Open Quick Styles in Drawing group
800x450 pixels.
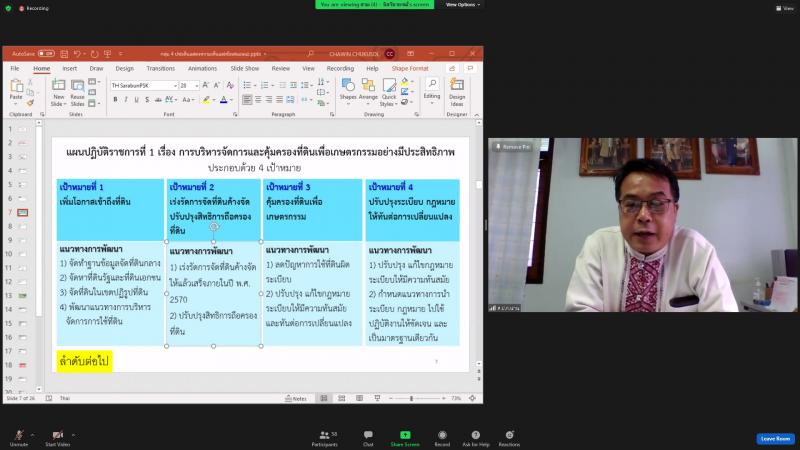389,92
